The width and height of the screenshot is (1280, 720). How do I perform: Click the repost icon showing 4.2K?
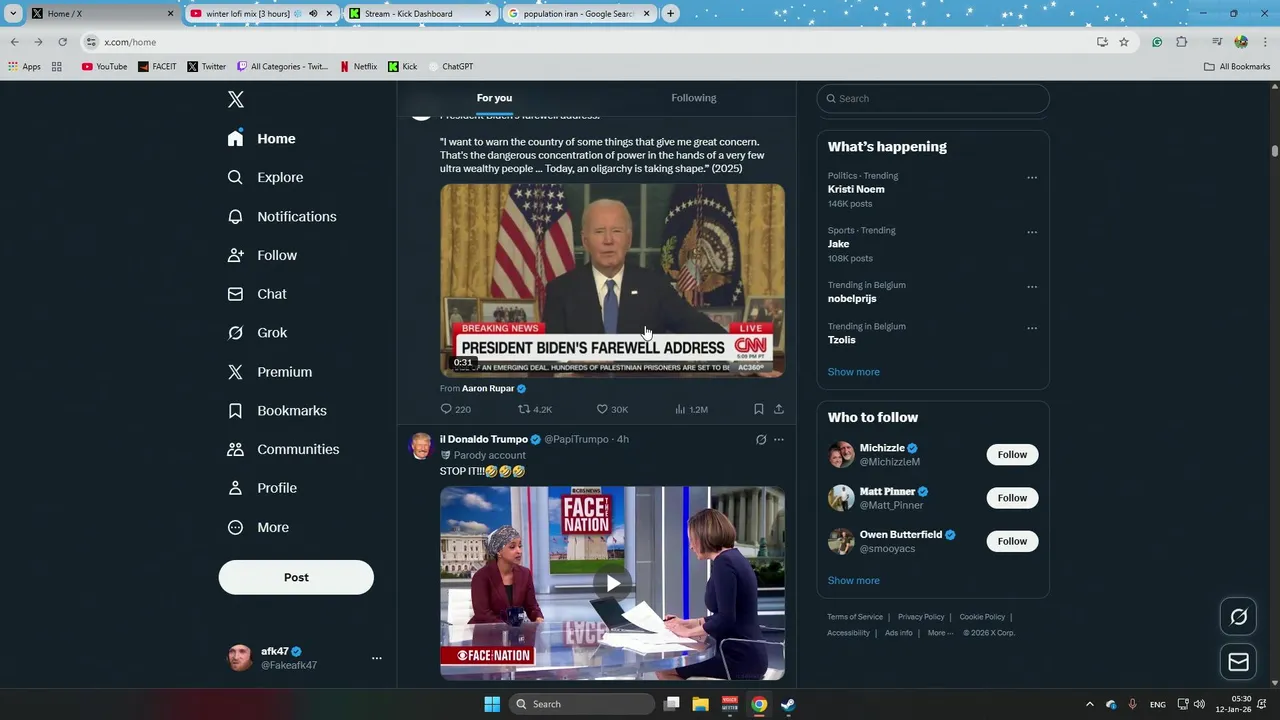click(523, 409)
